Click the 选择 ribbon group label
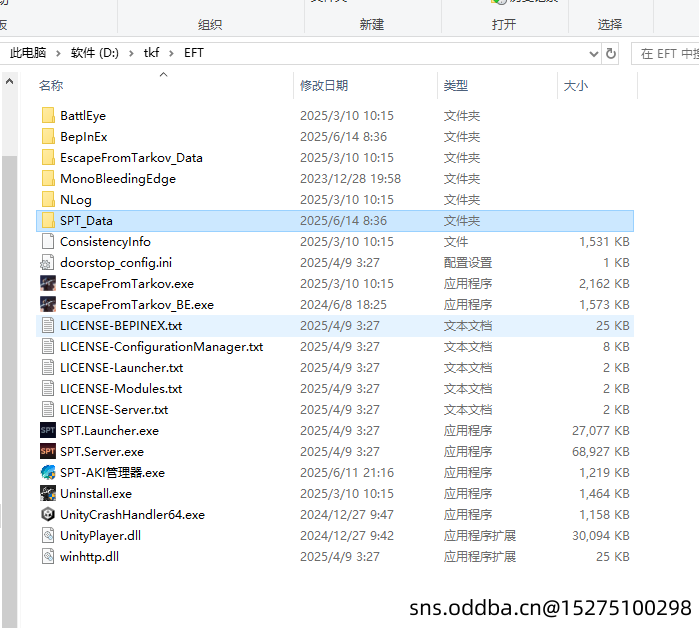699x628 pixels. [609, 25]
